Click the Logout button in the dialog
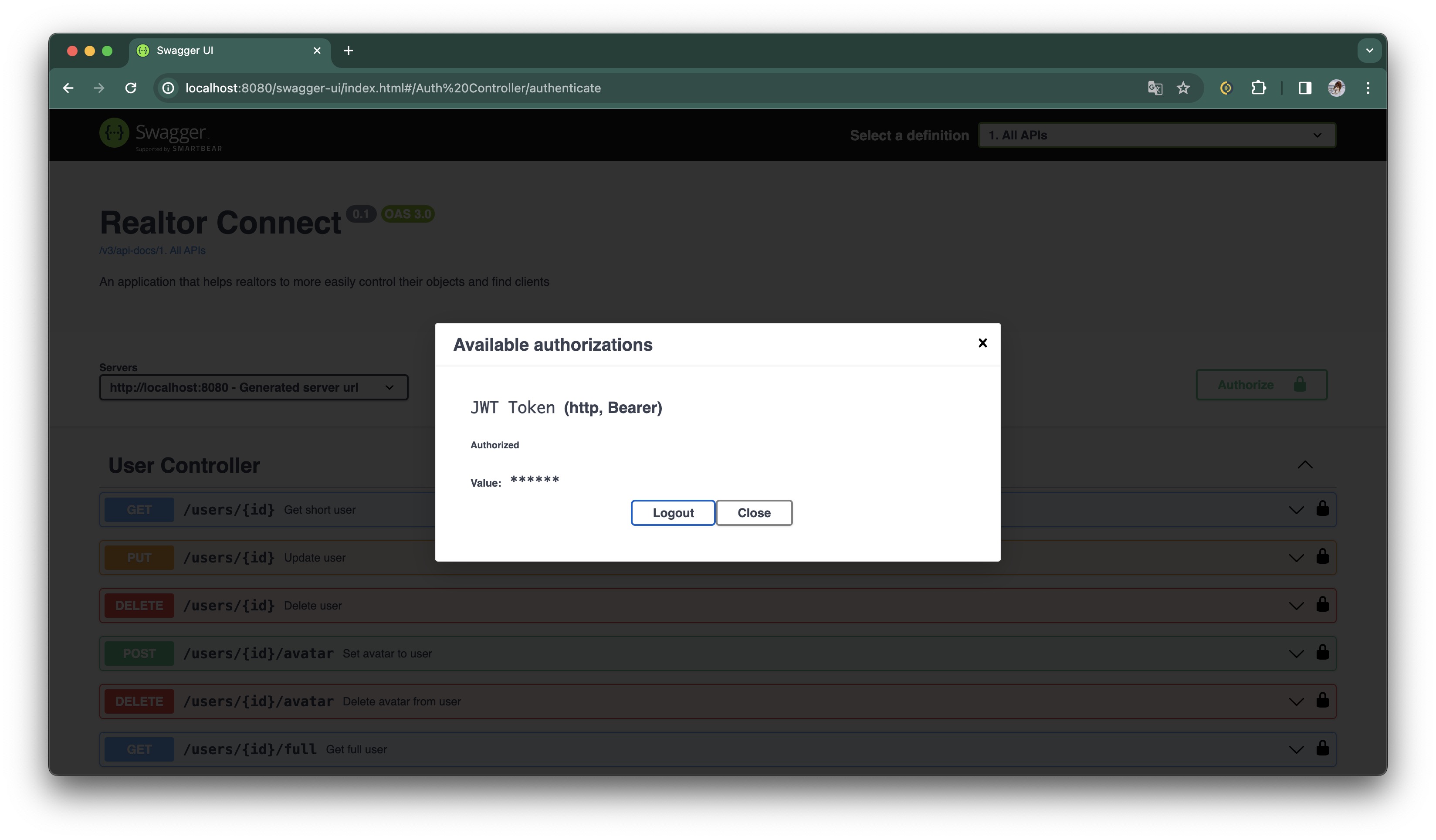The height and width of the screenshot is (840, 1436). (673, 512)
